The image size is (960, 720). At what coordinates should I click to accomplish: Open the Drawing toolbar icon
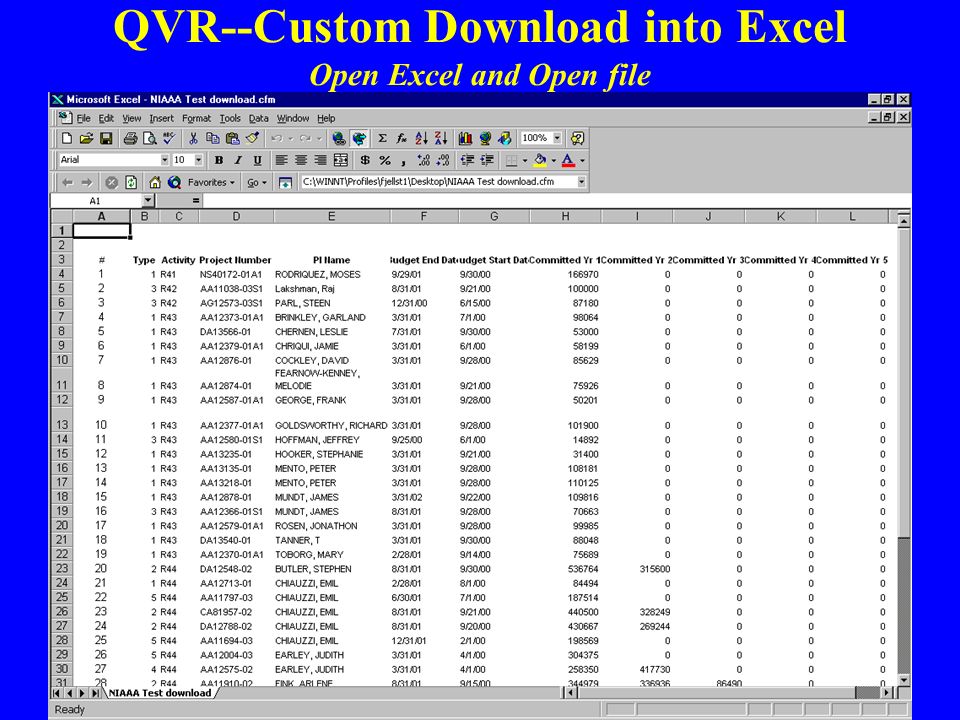pos(504,138)
